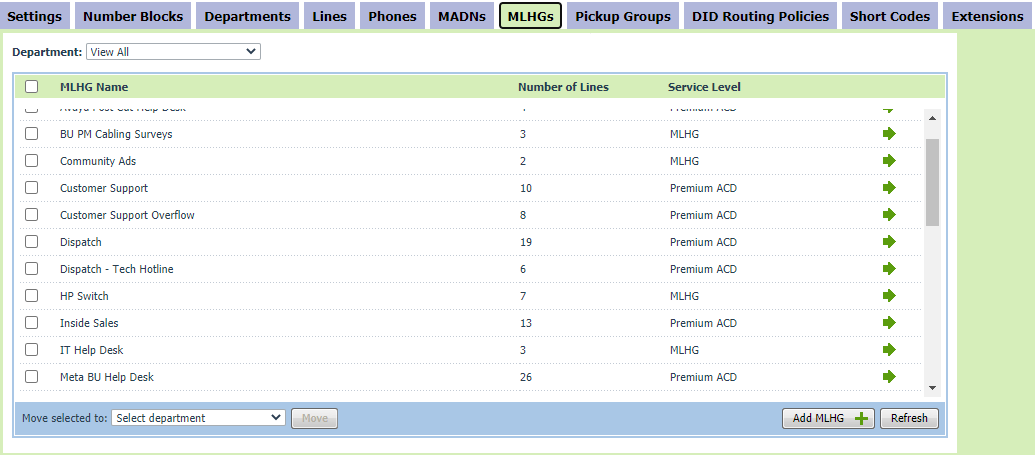The width and height of the screenshot is (1035, 456).
Task: Click the HP Switch name
Action: tap(84, 296)
